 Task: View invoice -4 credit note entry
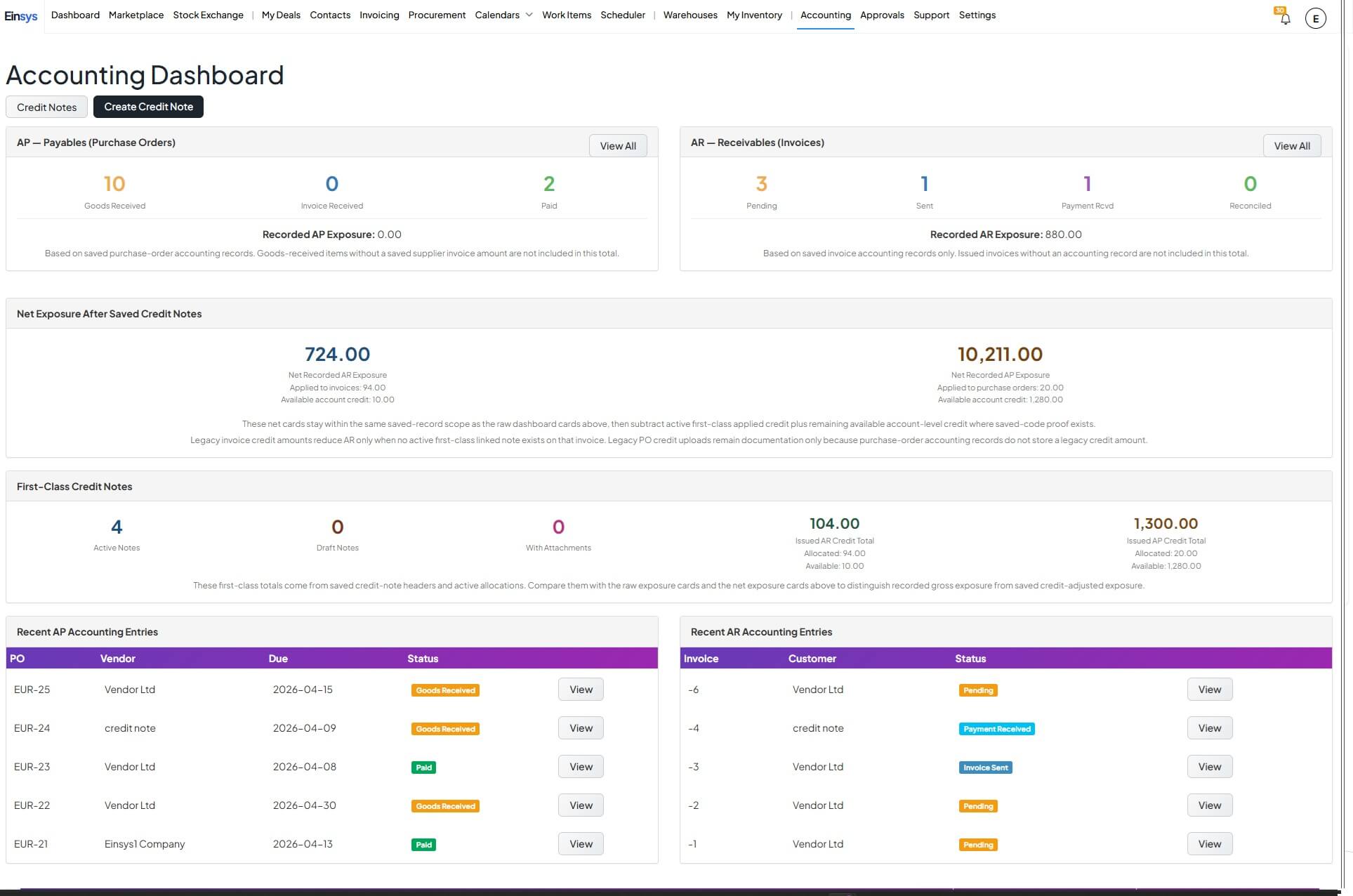[1208, 728]
